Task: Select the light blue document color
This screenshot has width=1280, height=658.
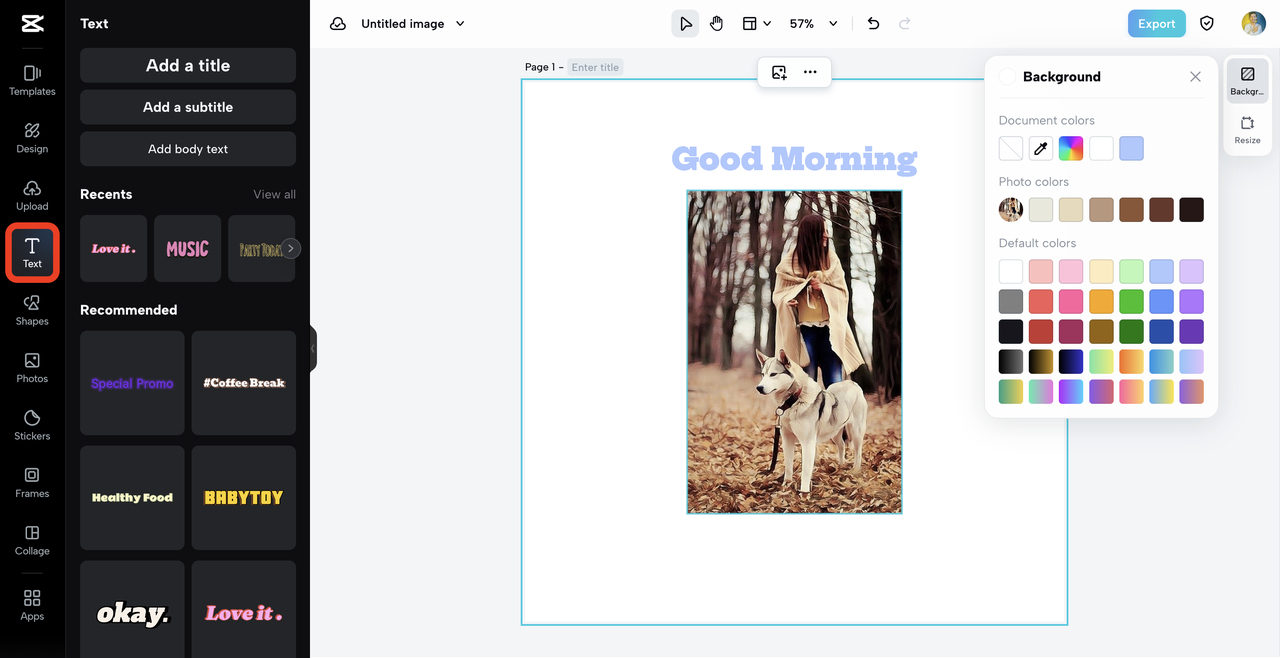Action: pyautogui.click(x=1131, y=149)
